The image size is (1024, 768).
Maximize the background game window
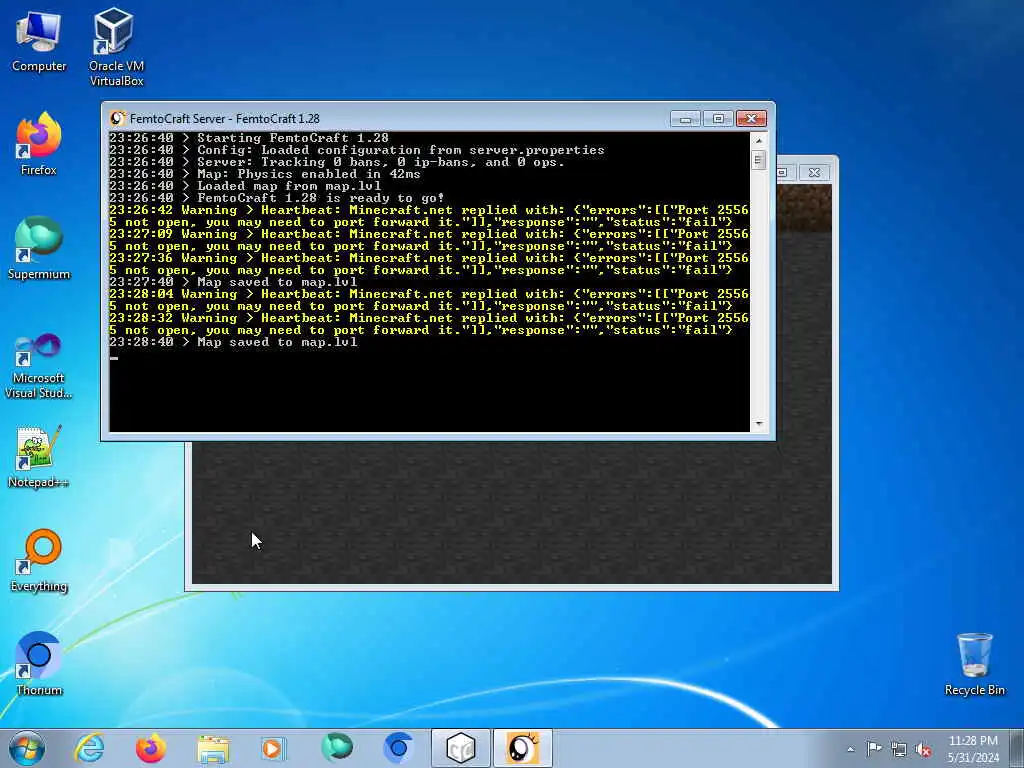783,172
